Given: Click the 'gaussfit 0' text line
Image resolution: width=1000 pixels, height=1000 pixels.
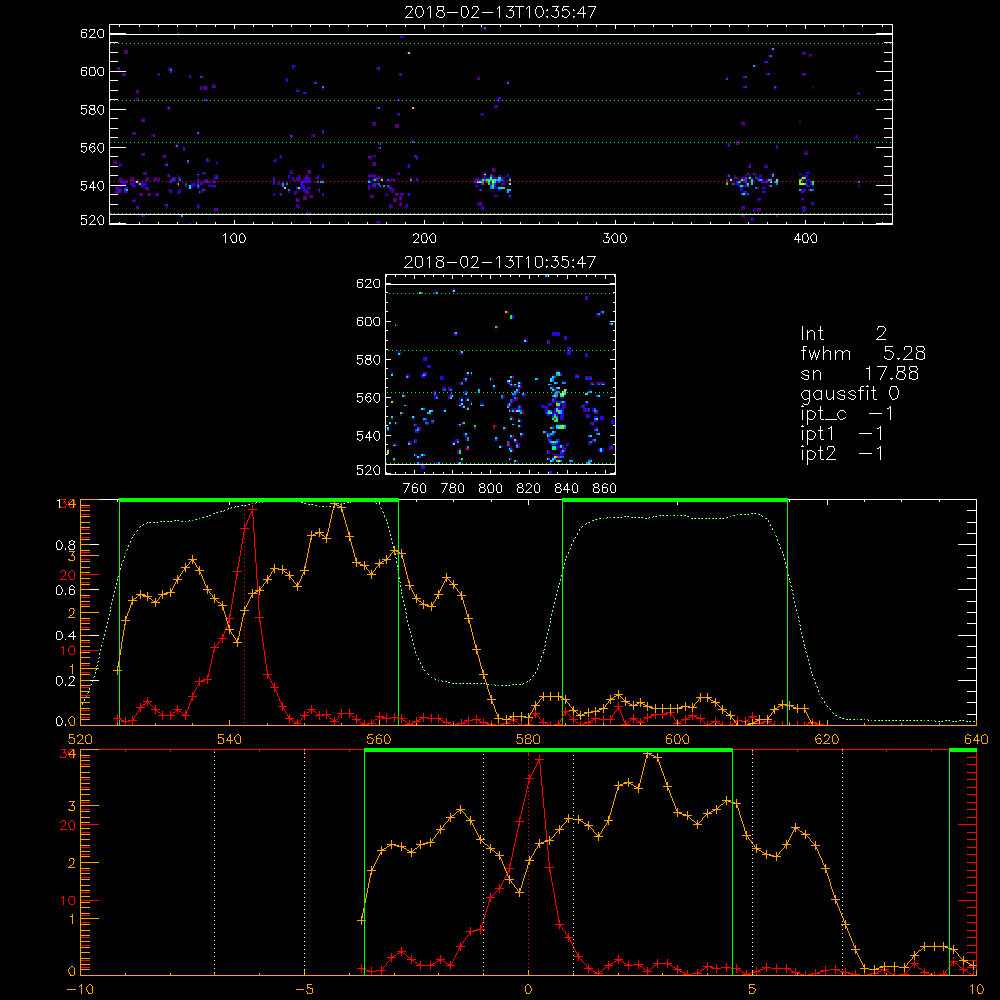Looking at the screenshot, I should [850, 394].
